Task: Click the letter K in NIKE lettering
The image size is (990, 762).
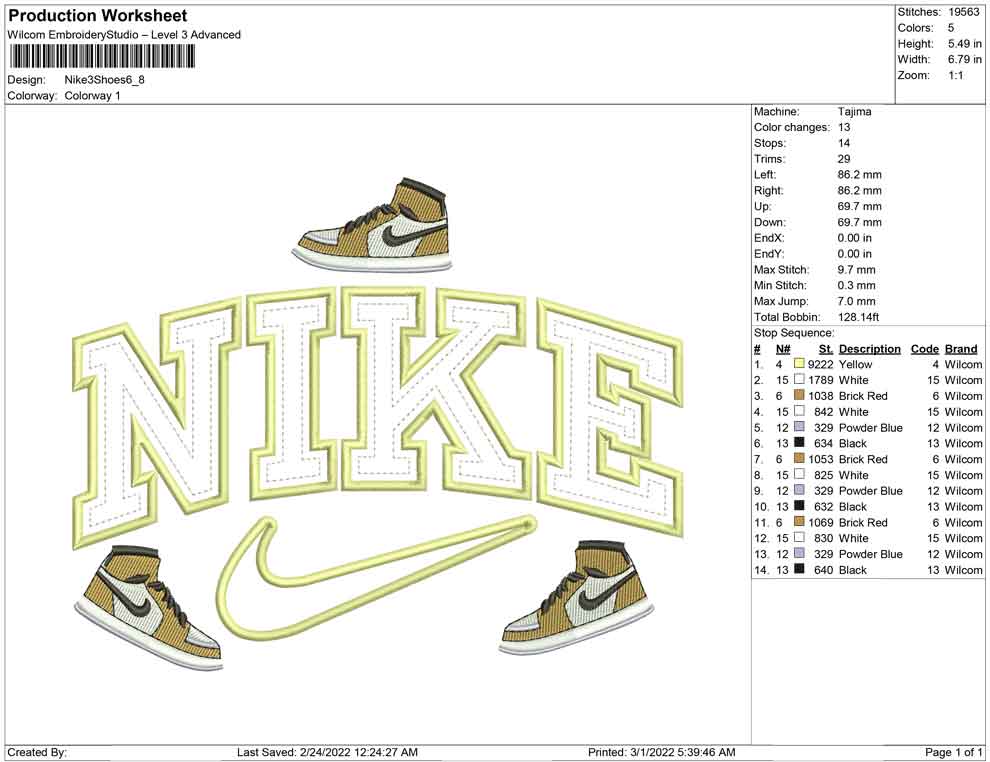Action: tap(434, 388)
